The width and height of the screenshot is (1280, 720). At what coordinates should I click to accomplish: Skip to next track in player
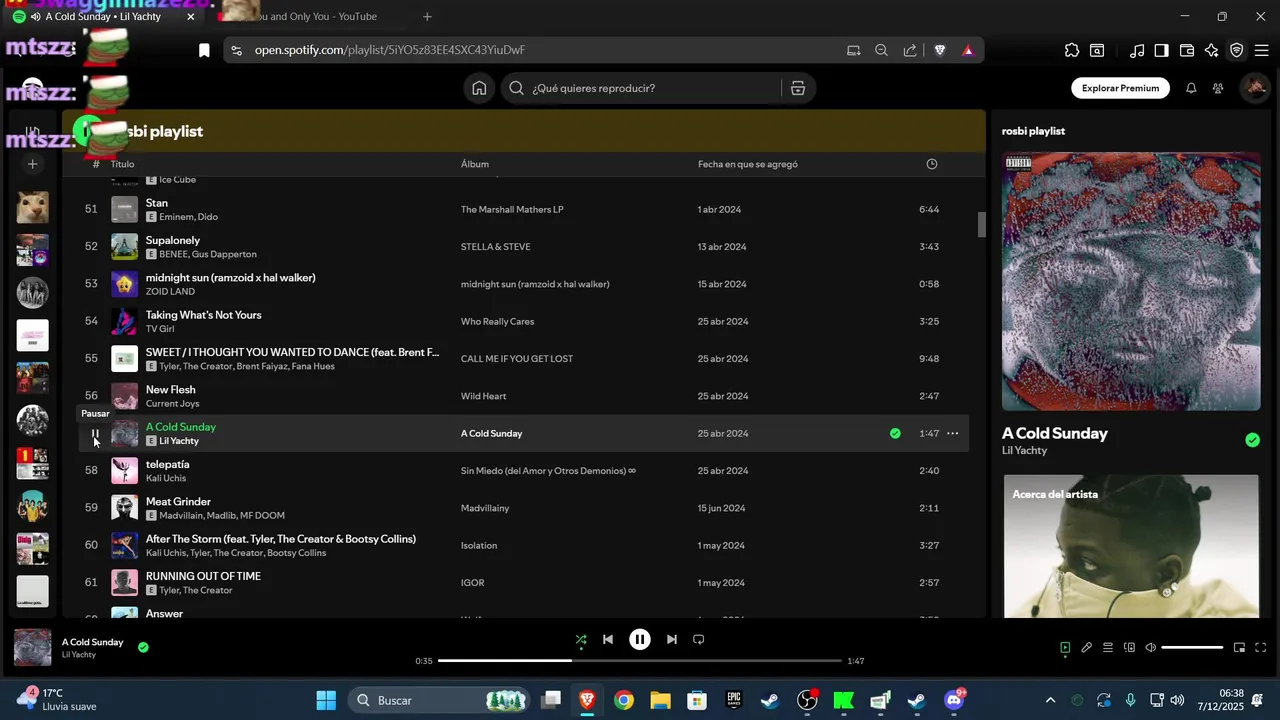672,640
